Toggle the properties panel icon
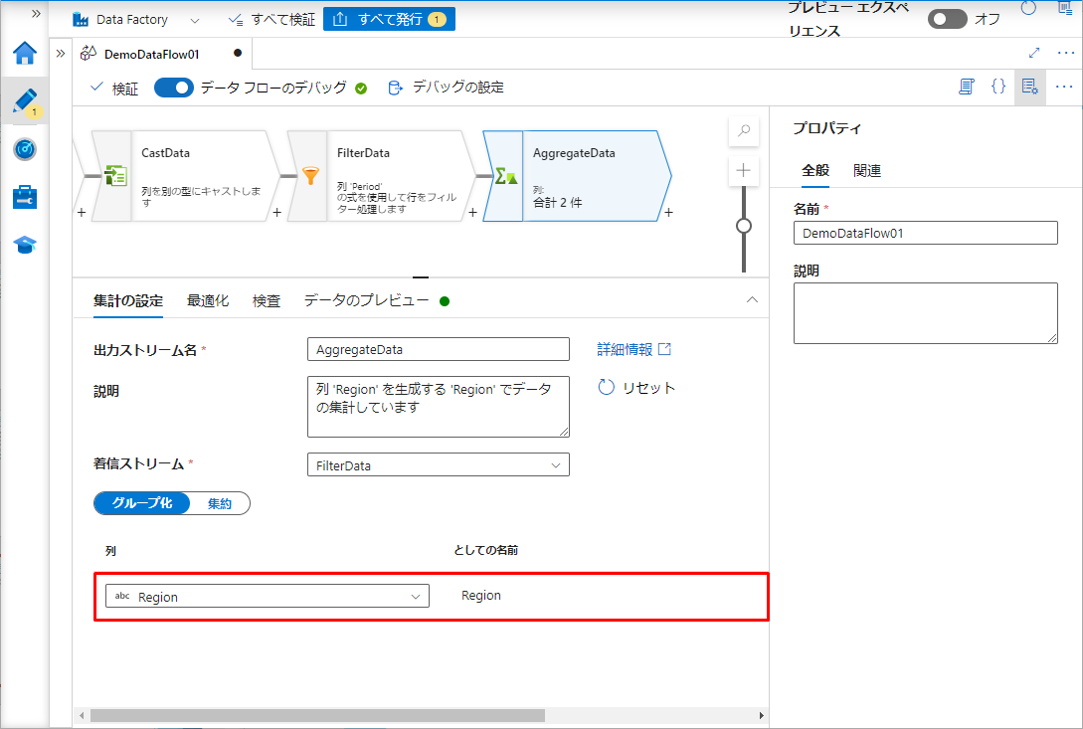Viewport: 1083px width, 729px height. 1030,87
